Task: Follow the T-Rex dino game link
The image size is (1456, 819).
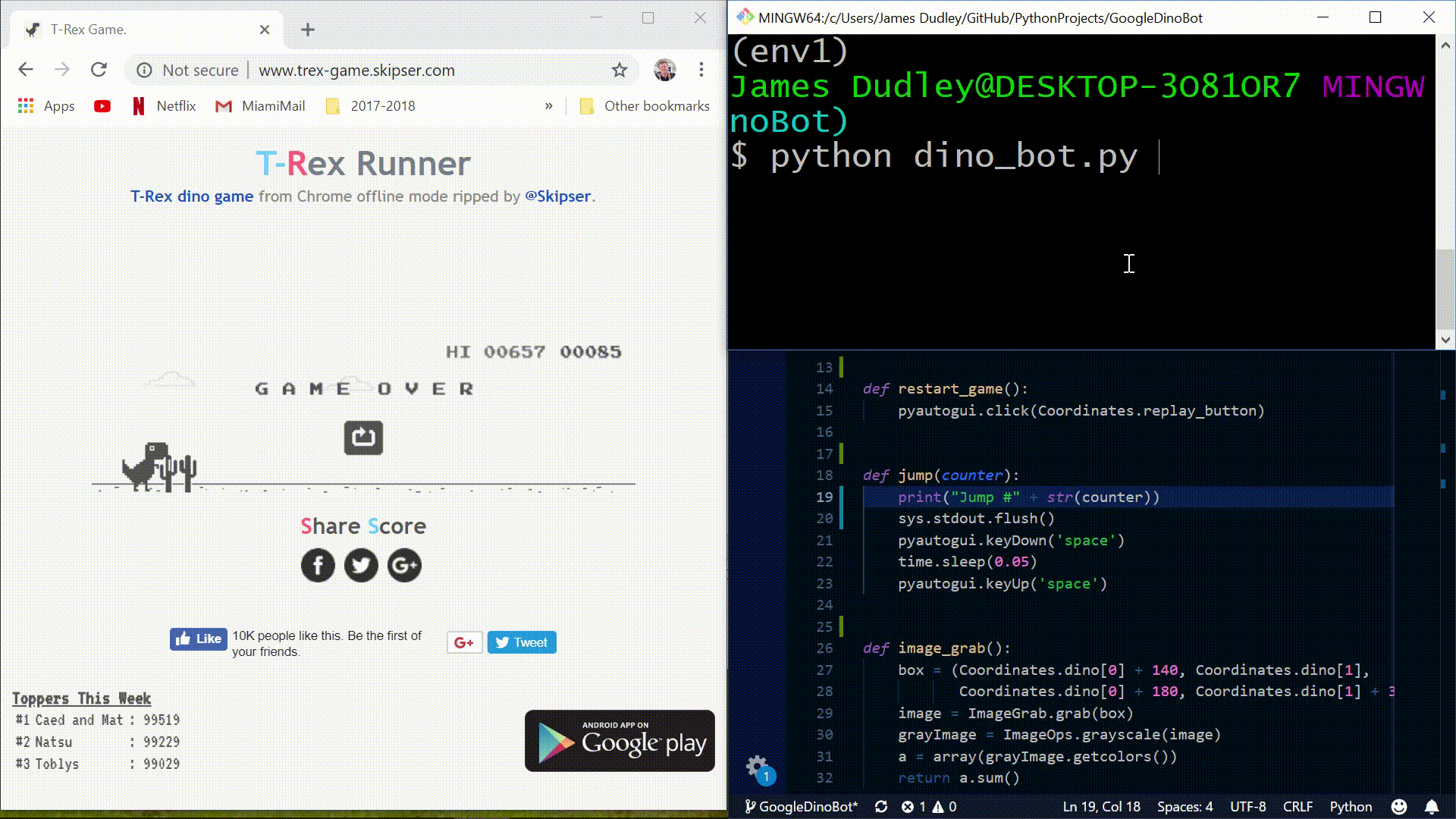Action: coord(192,196)
